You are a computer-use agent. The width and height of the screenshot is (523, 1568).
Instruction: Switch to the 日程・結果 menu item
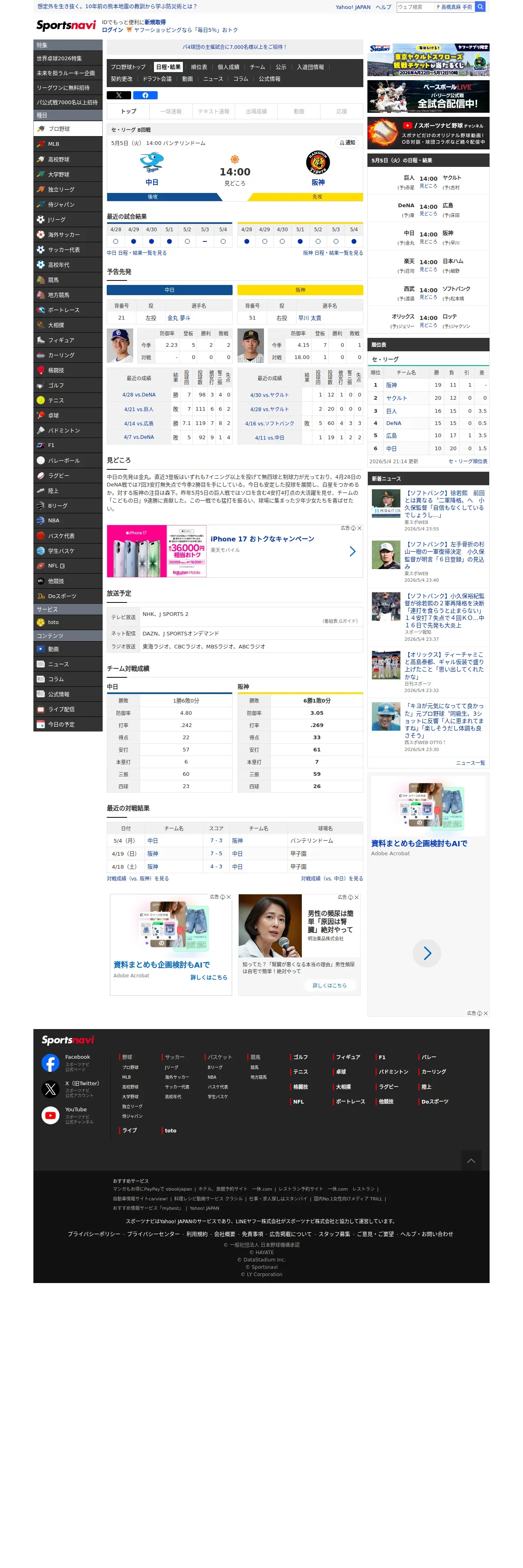[168, 67]
